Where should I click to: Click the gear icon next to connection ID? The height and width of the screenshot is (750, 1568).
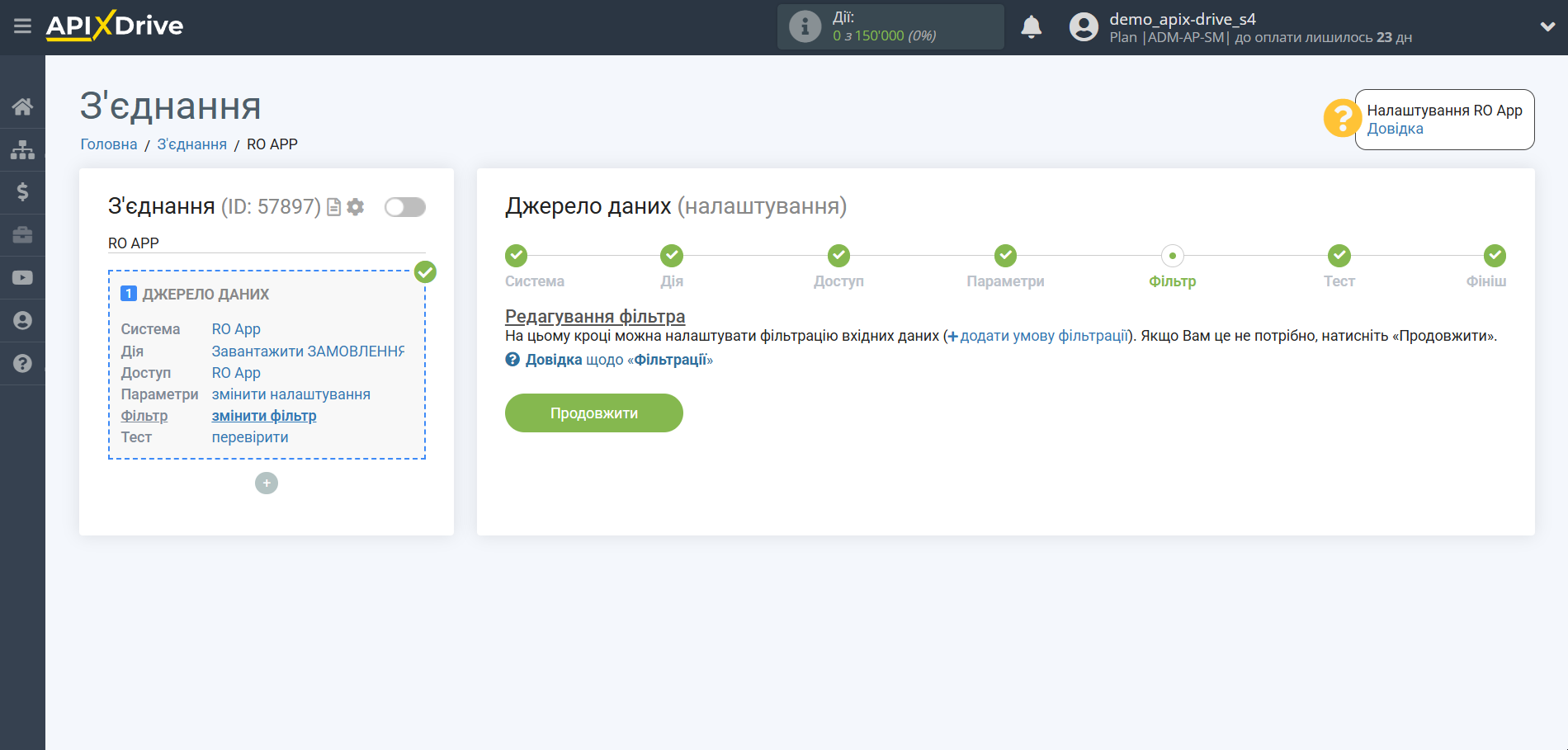(x=355, y=206)
